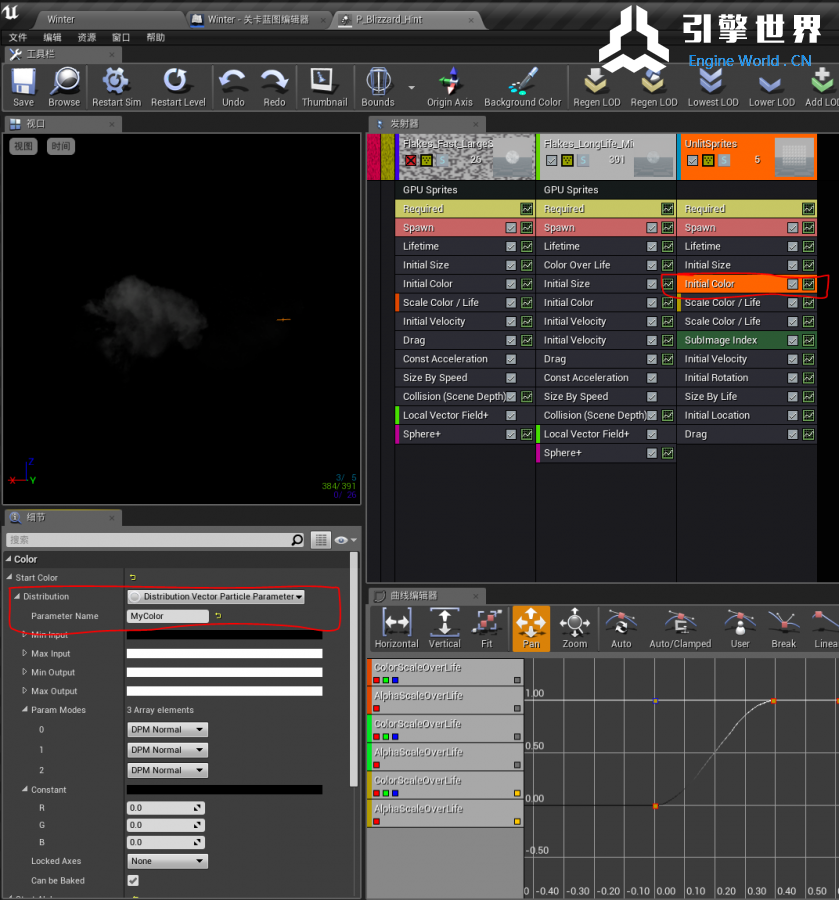
Task: Toggle the UnlitSprites Initial Color module checkbox
Action: pos(793,284)
